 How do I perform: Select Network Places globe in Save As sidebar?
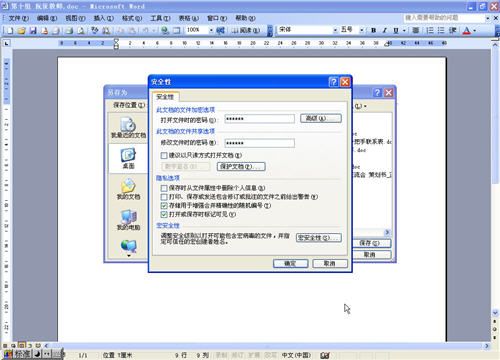pyautogui.click(x=128, y=246)
